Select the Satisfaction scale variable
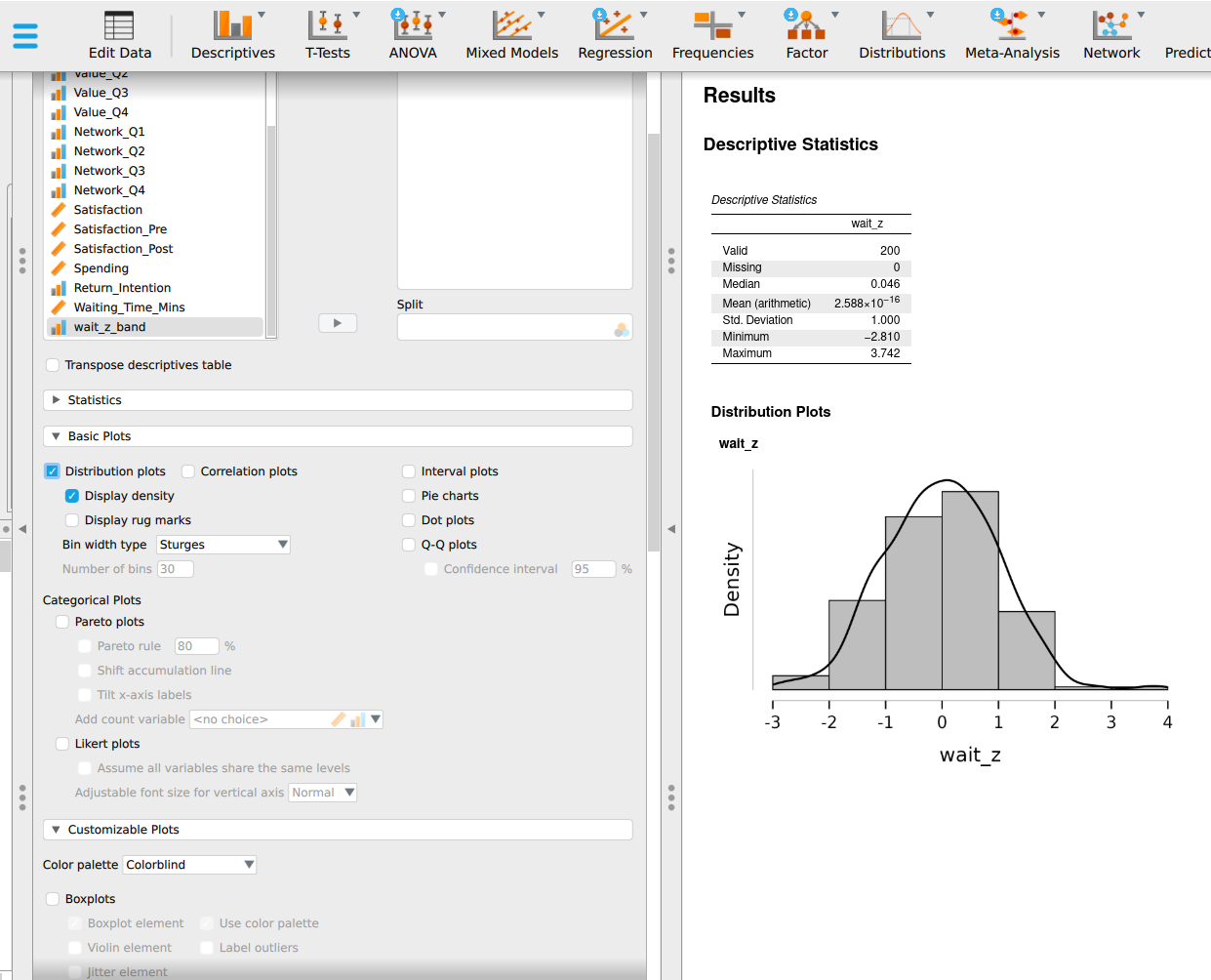Image resolution: width=1211 pixels, height=980 pixels. tap(155, 210)
